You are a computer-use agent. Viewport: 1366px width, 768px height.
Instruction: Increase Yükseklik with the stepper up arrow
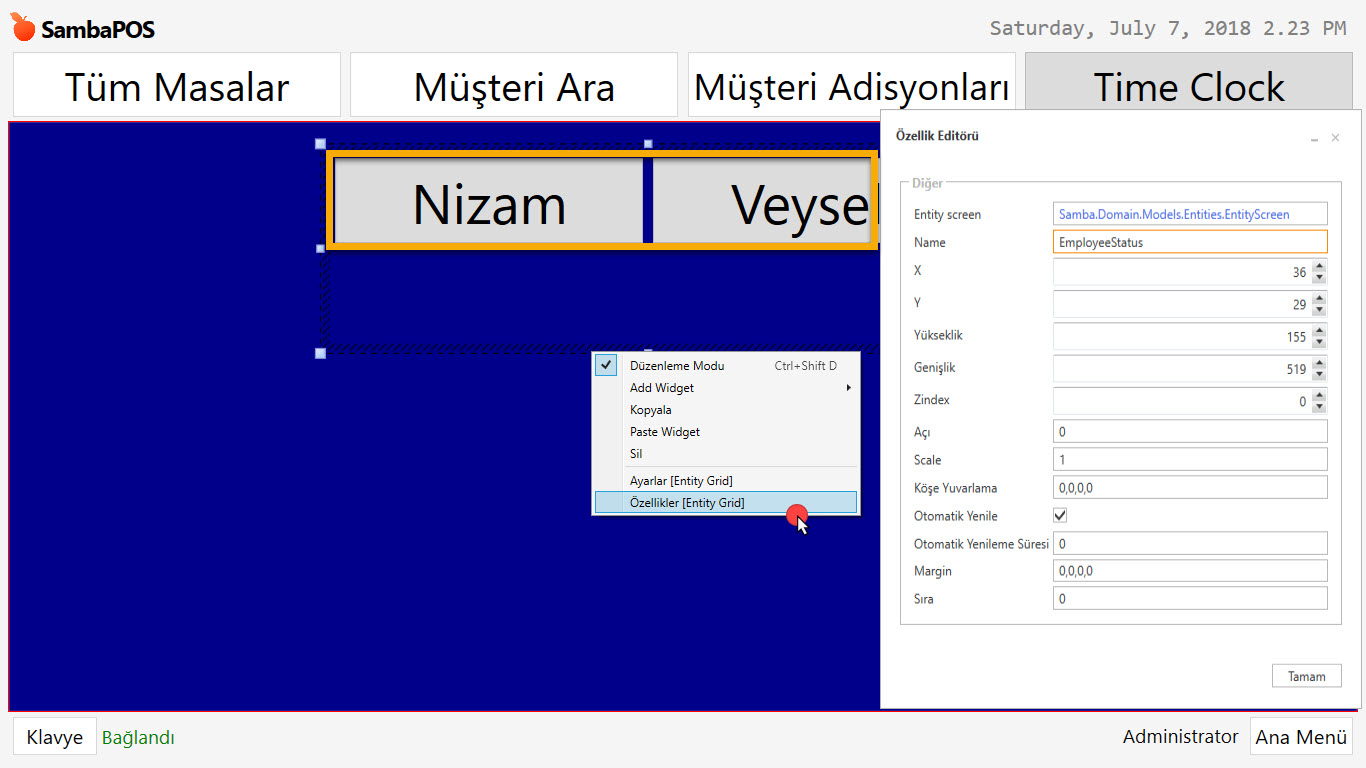(x=1318, y=331)
